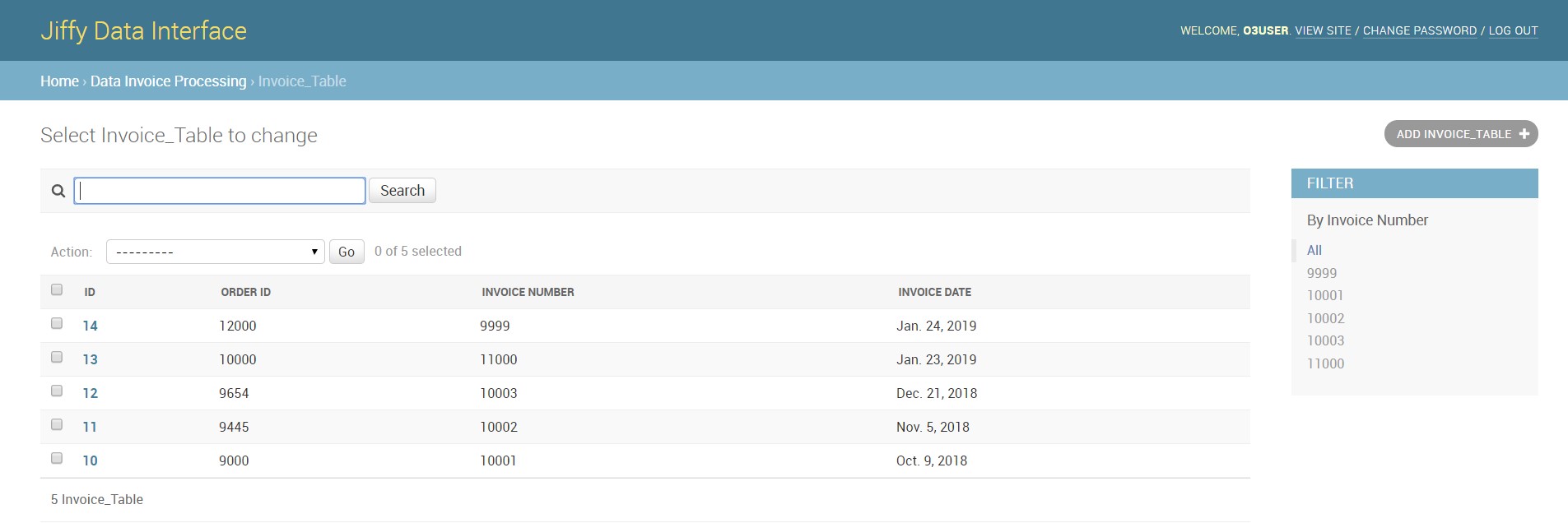Click the 0 of 5 selected text

pos(418,252)
